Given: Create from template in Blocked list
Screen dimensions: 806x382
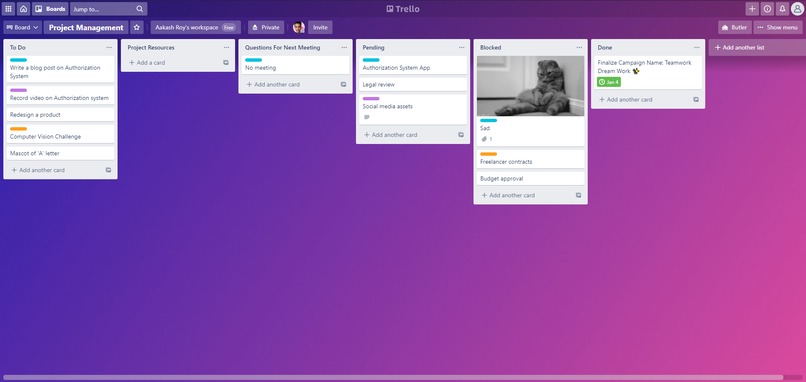Looking at the screenshot, I should coord(578,195).
